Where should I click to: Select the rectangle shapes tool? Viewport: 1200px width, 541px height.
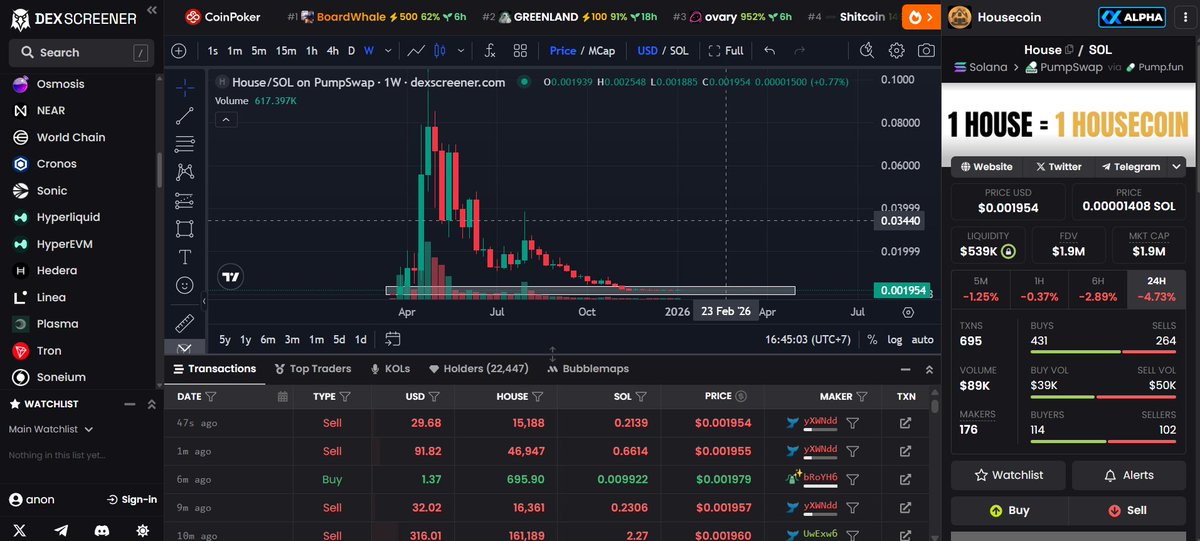[x=184, y=229]
